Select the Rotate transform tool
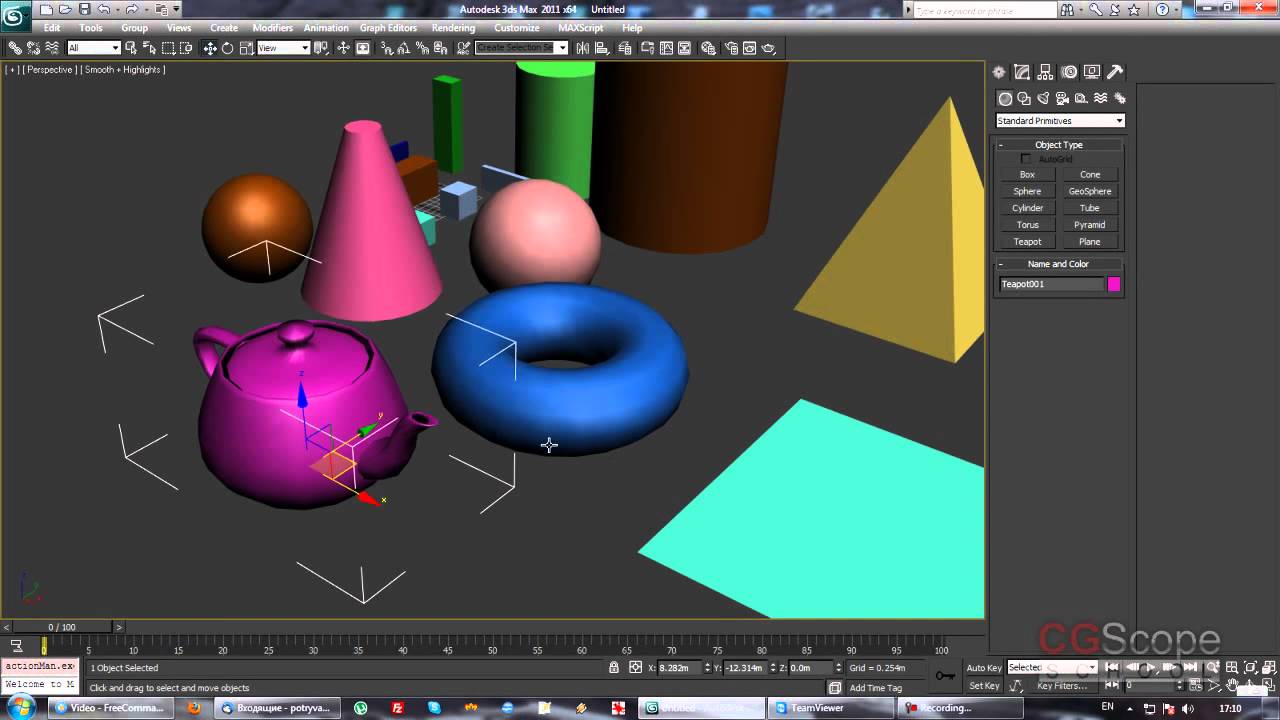 [227, 48]
